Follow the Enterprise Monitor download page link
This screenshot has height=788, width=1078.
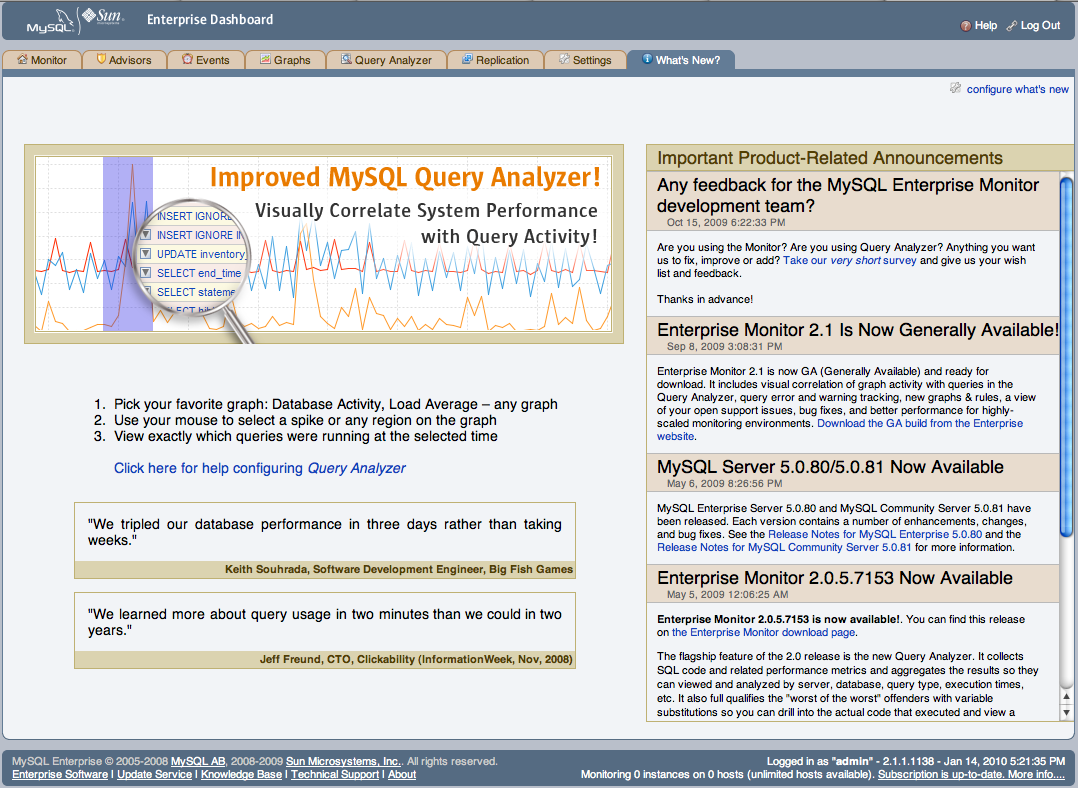[763, 632]
